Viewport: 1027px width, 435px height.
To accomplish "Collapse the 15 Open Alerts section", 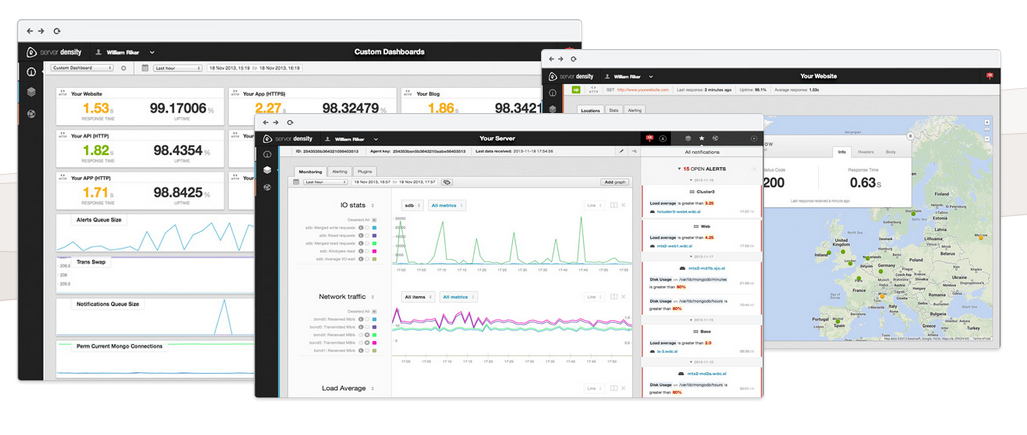I will (679, 168).
